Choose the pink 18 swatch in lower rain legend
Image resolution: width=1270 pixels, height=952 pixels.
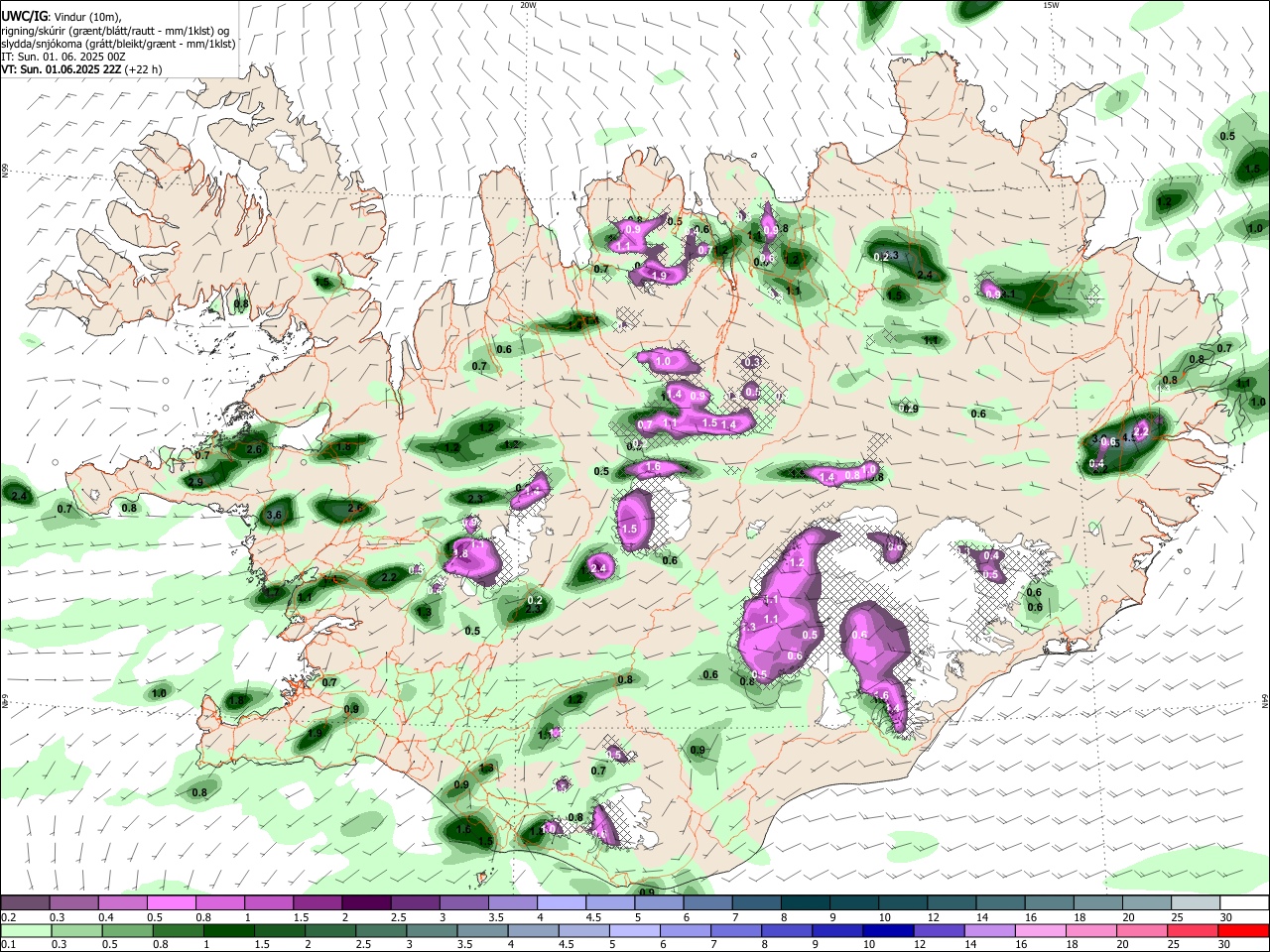pyautogui.click(x=1091, y=931)
